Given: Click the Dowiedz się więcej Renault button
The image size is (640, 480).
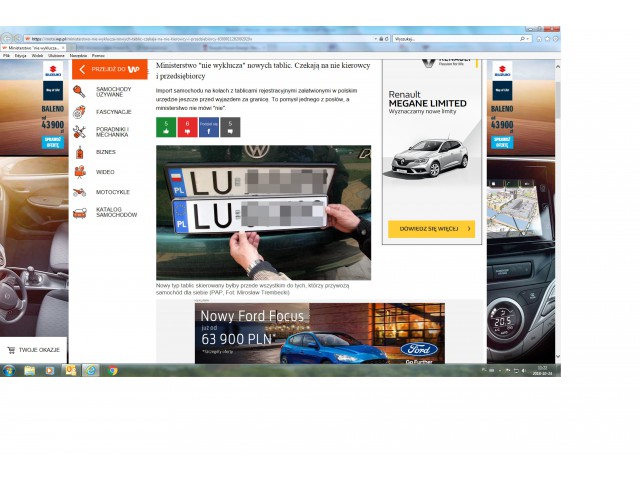Looking at the screenshot, I should point(431,229).
